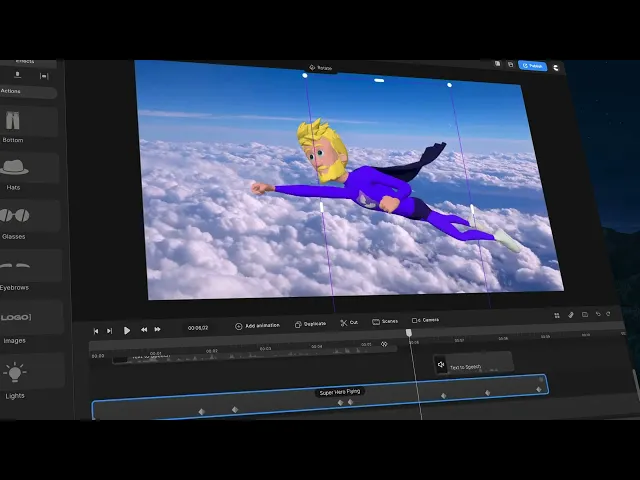Click the timeline playhead handle
The width and height of the screenshot is (640, 480).
pos(409,333)
